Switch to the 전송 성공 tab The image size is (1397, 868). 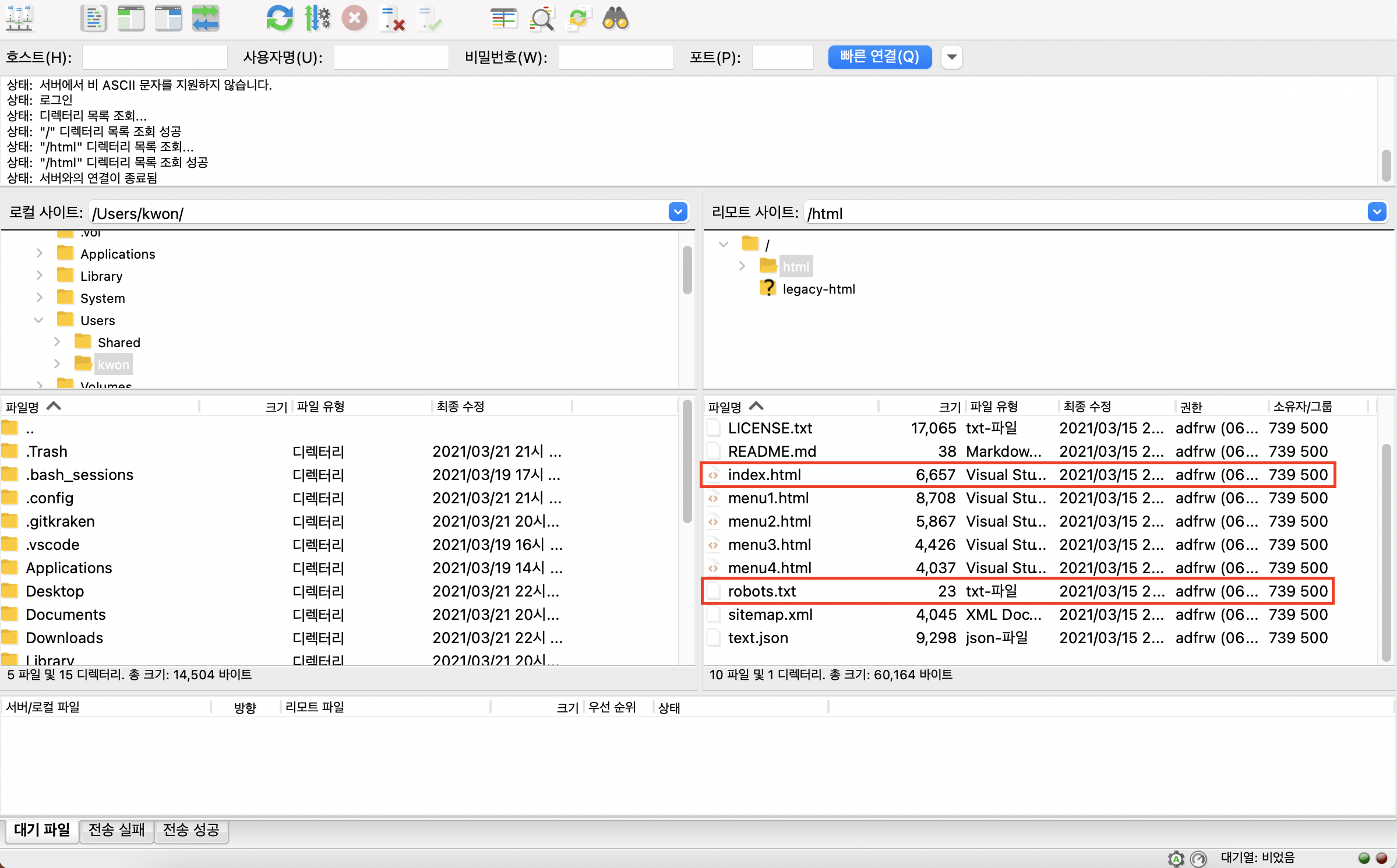pyautogui.click(x=191, y=830)
